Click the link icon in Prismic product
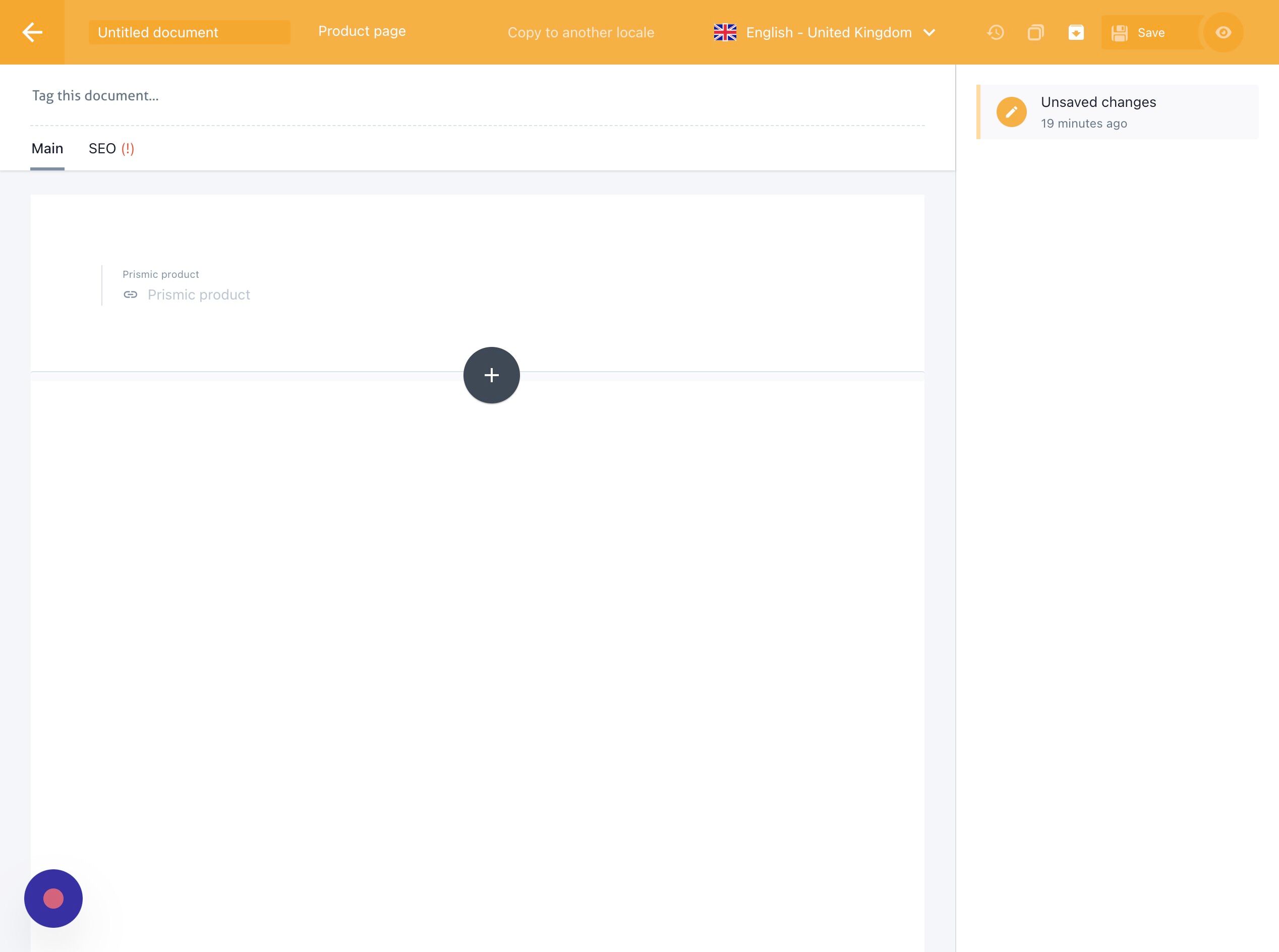Viewport: 1279px width, 952px height. (x=130, y=294)
